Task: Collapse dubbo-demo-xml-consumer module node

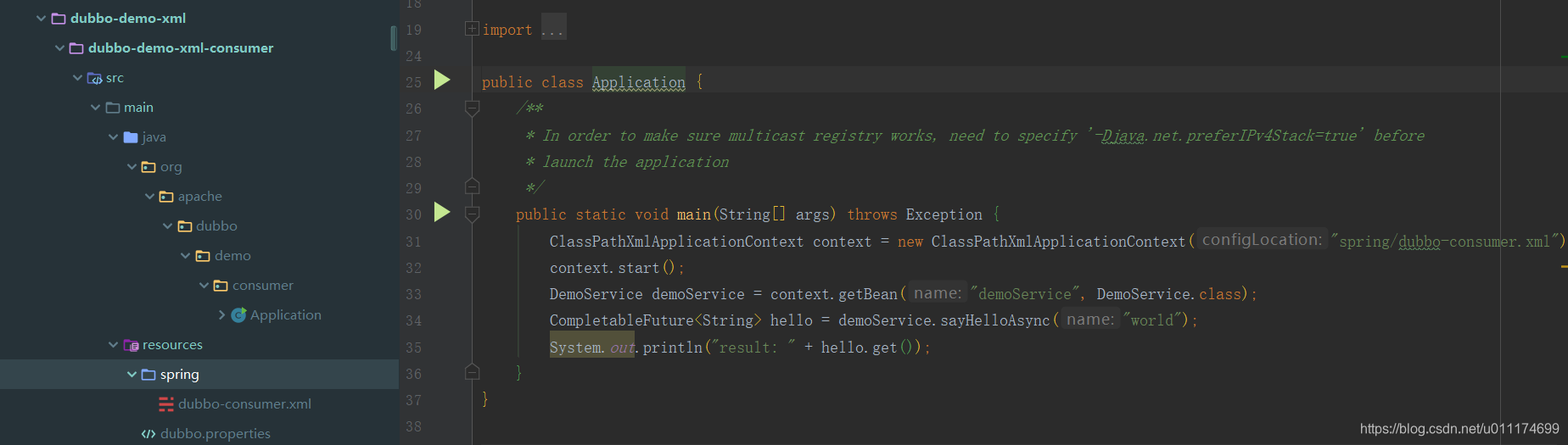Action: pos(59,47)
